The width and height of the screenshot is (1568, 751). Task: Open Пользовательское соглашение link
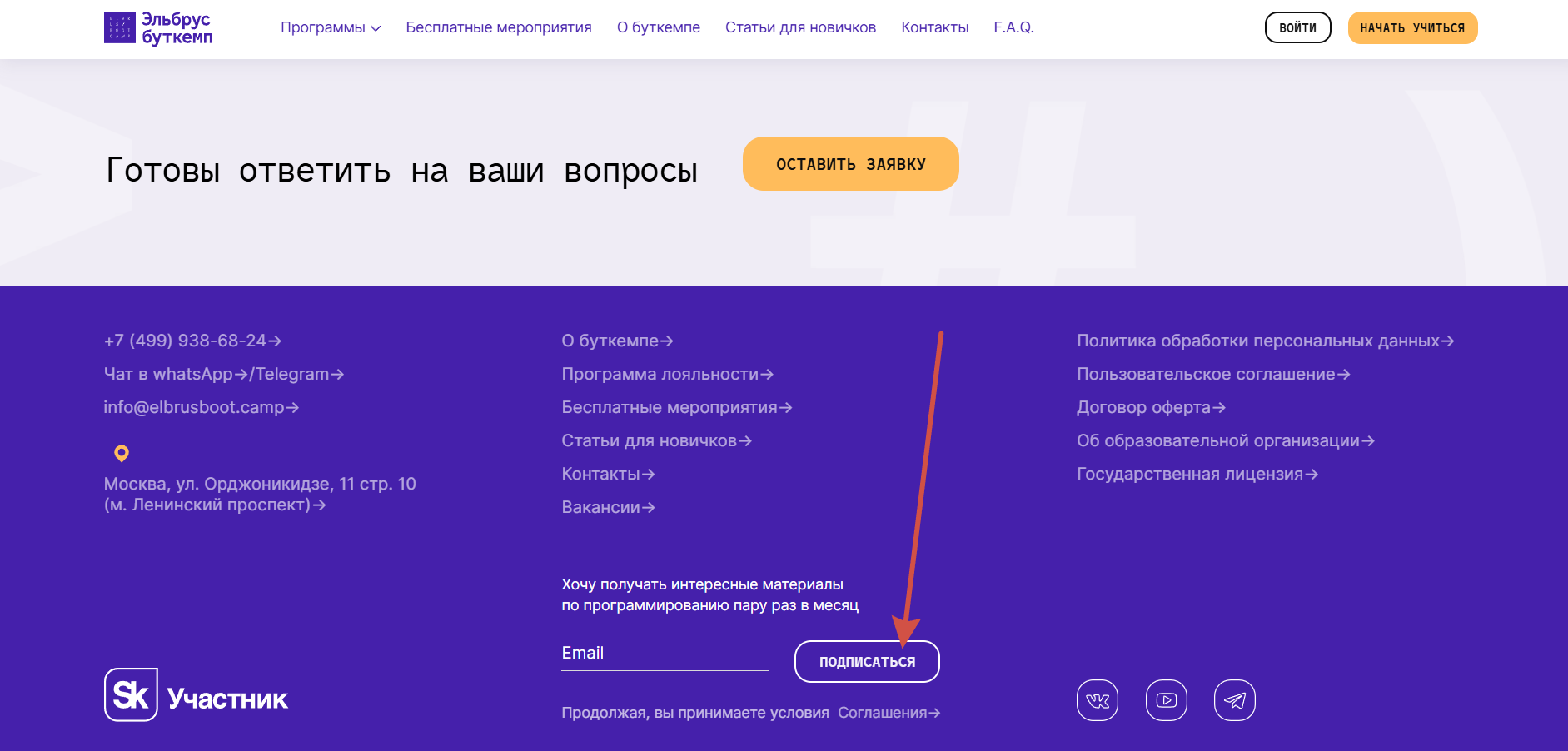(x=1213, y=374)
